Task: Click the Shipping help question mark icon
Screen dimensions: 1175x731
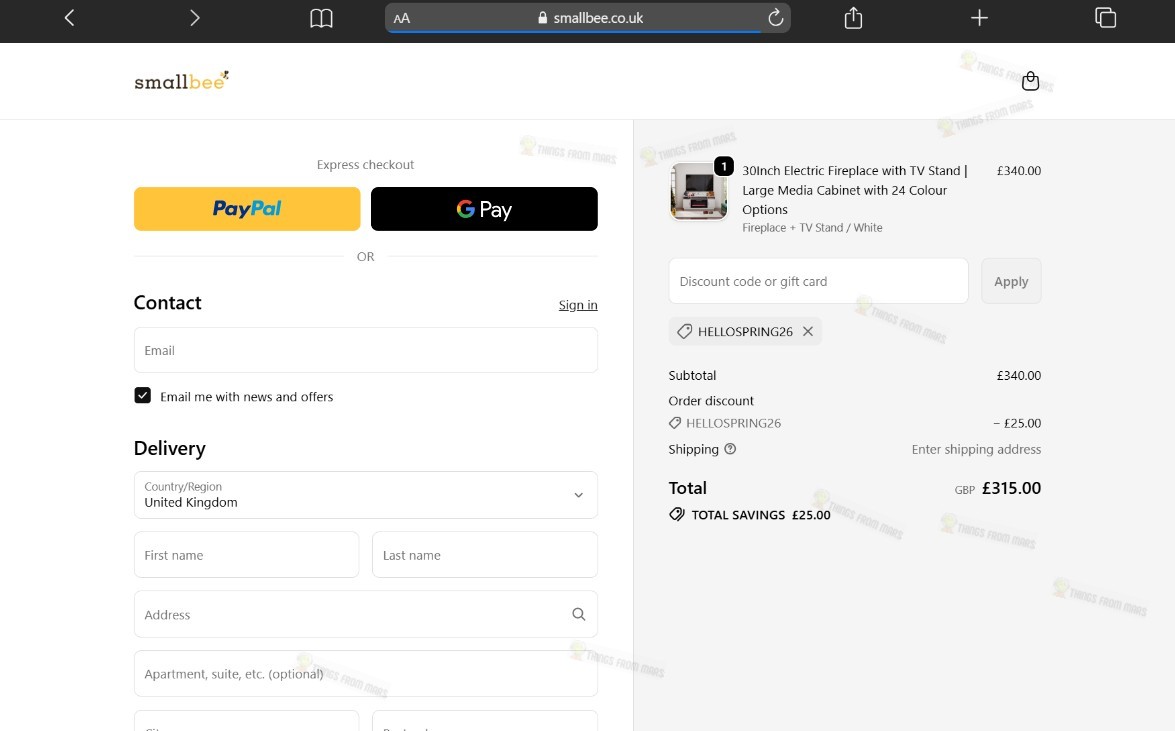Action: [x=730, y=449]
